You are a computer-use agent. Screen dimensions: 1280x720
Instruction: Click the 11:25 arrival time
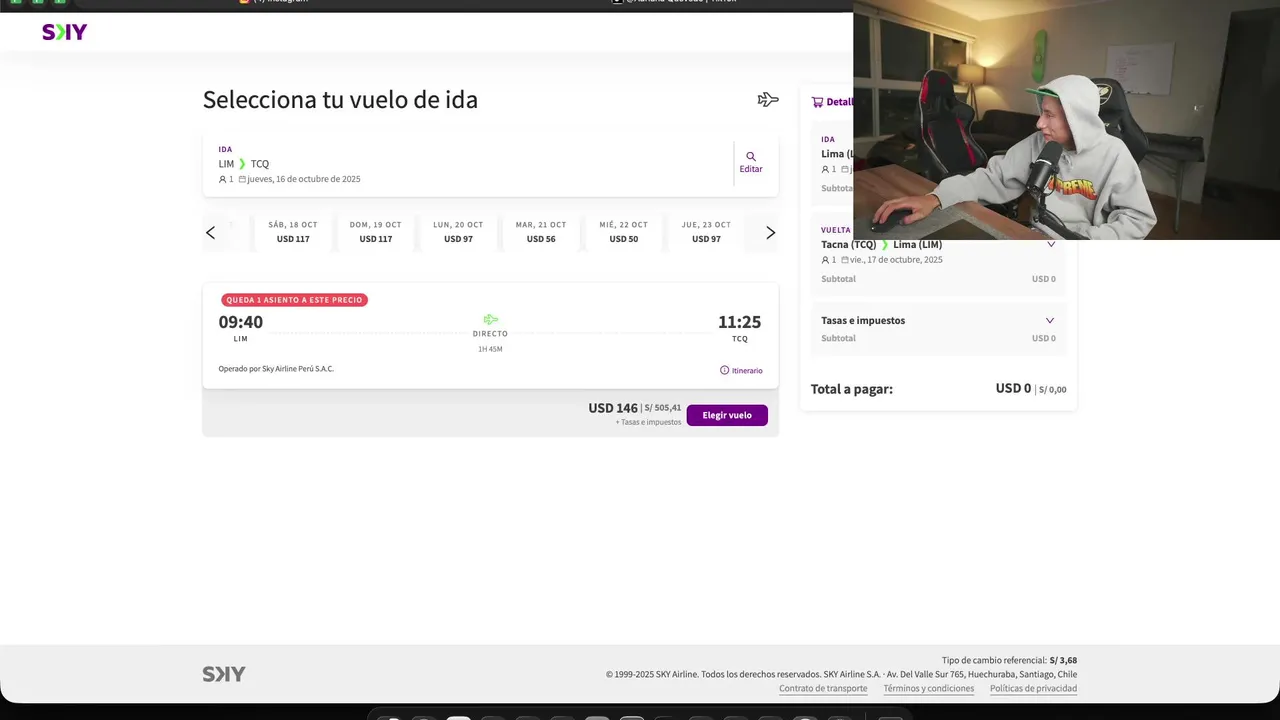tap(739, 322)
